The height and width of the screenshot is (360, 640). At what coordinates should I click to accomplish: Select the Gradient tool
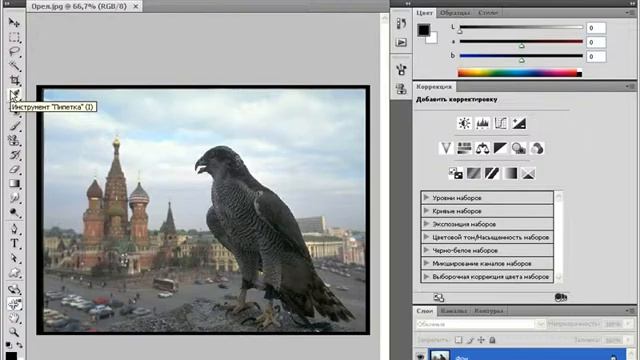(14, 183)
